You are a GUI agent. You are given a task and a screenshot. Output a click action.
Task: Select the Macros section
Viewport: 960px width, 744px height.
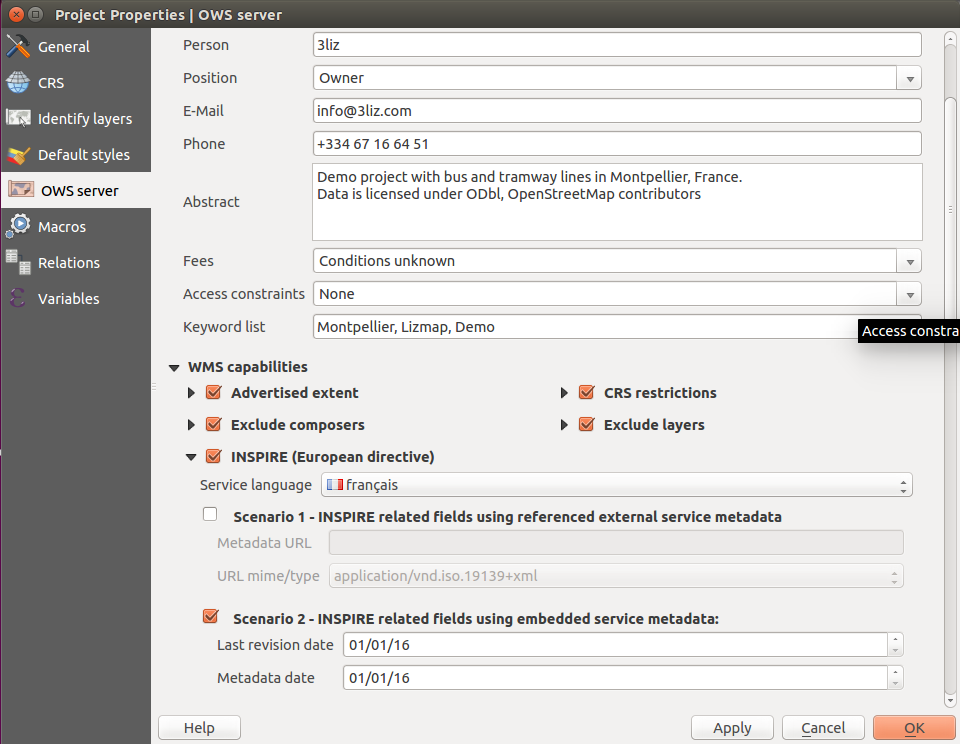[76, 227]
